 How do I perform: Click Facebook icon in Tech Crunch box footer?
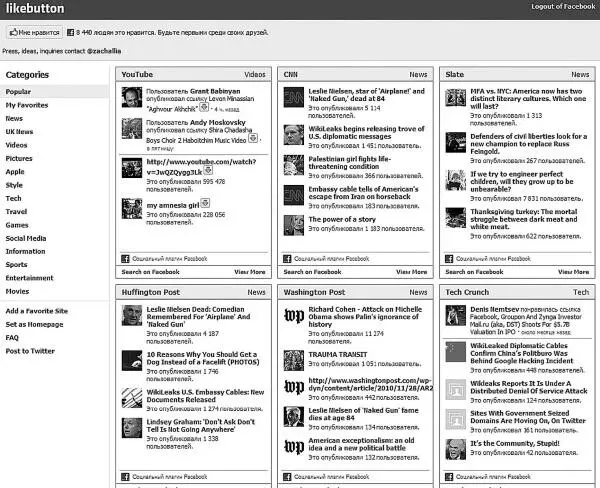click(449, 477)
